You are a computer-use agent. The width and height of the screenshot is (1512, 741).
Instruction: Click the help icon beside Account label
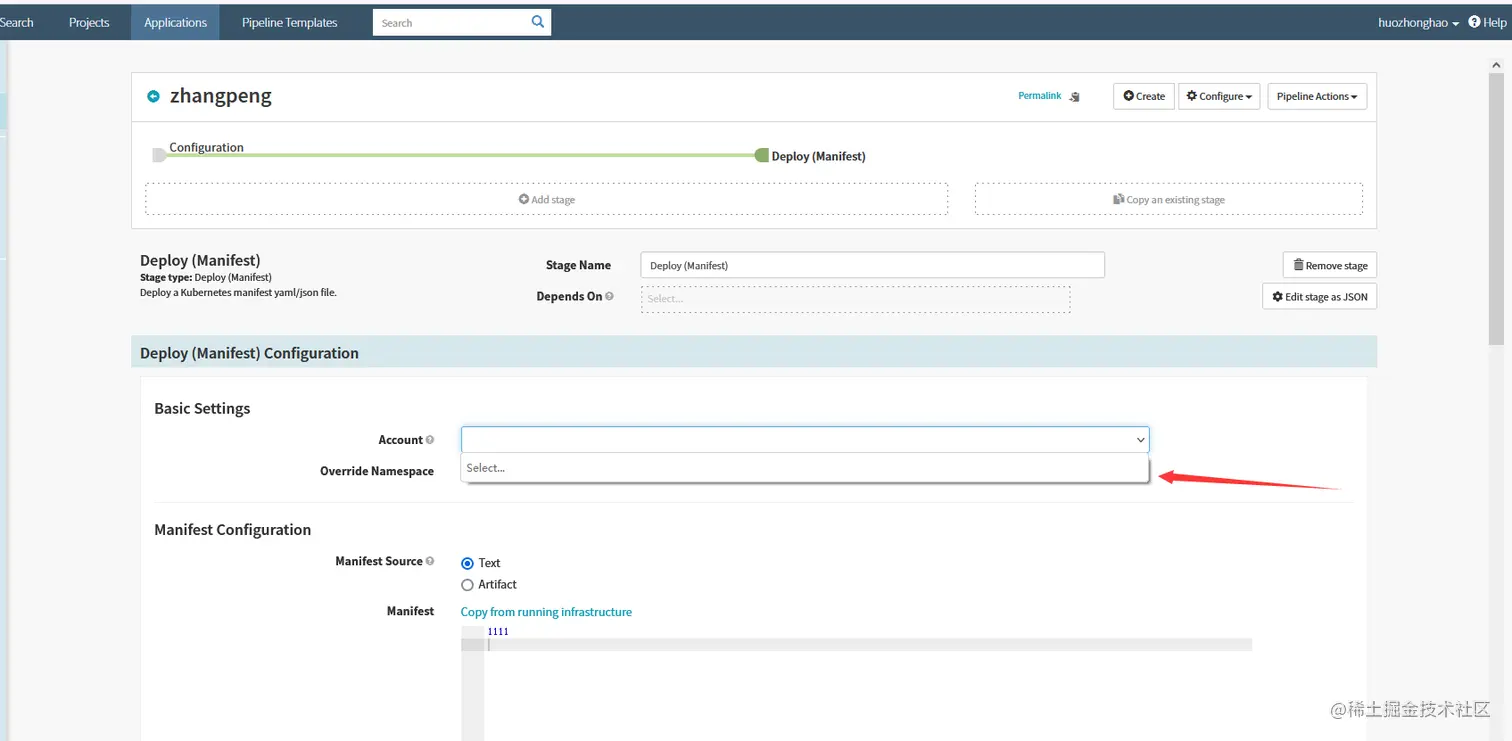(430, 440)
